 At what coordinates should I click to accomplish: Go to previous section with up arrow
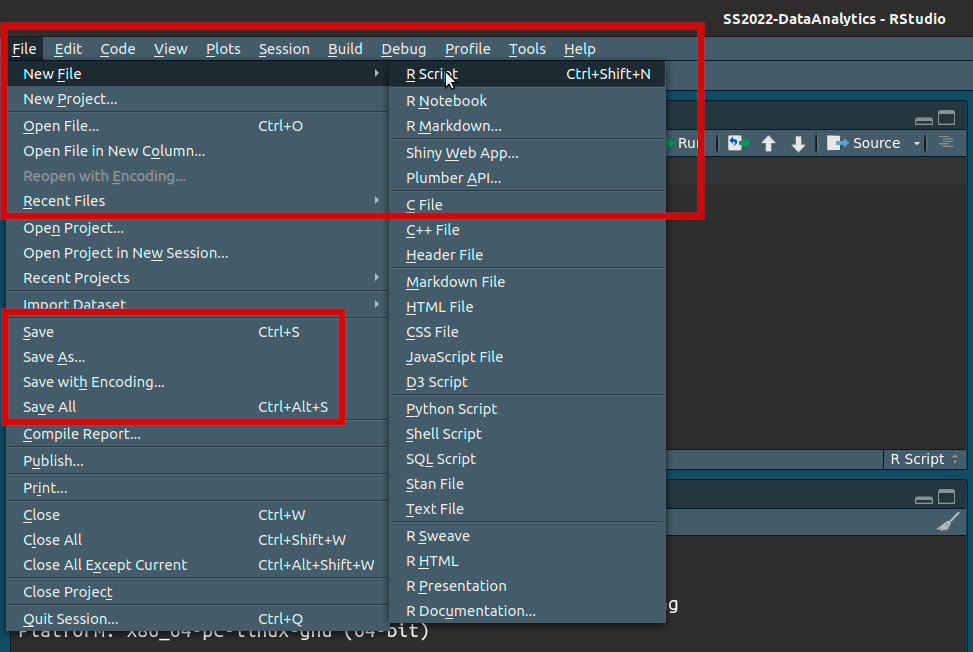[768, 143]
